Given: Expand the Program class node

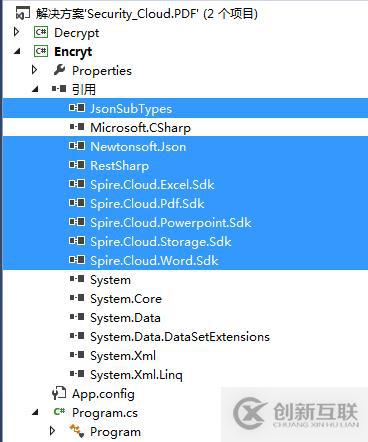Looking at the screenshot, I should tap(52, 431).
